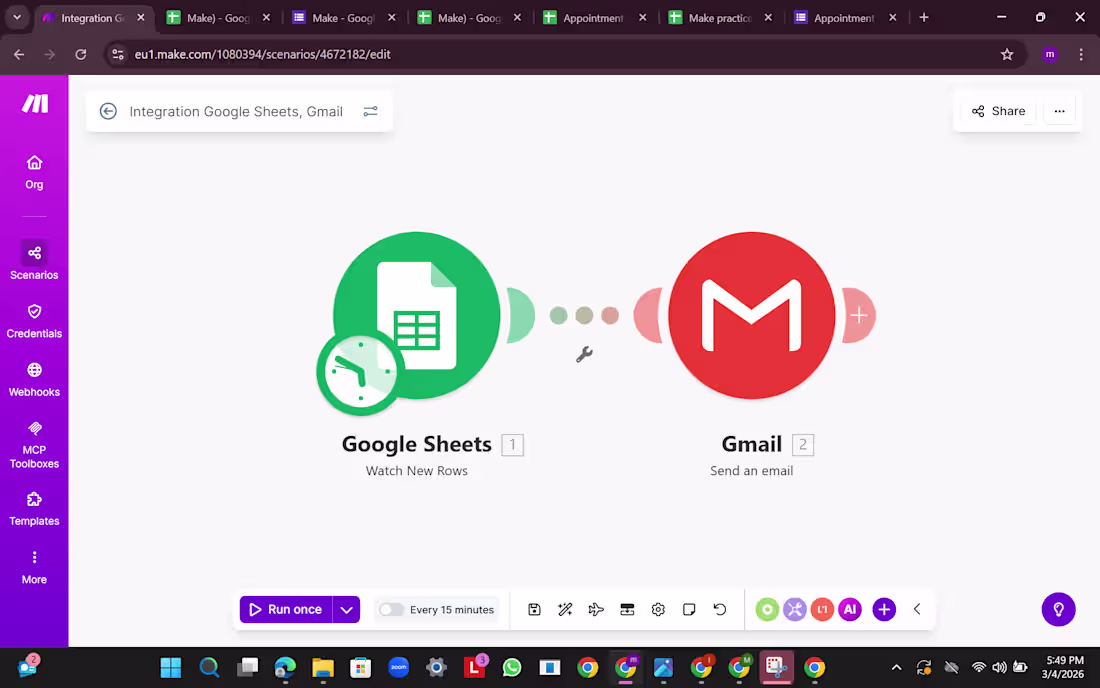
Task: Add another module after Gmail with plus
Action: click(859, 315)
